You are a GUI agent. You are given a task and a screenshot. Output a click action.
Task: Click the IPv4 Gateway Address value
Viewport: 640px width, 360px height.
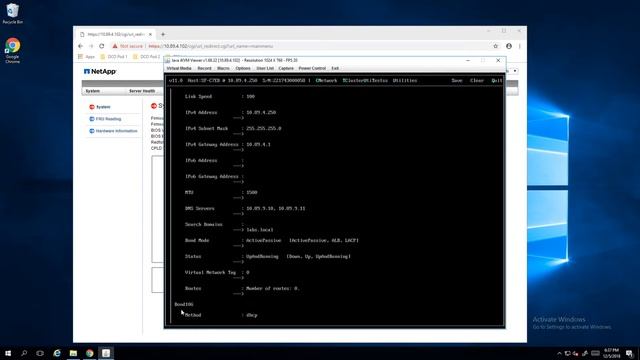pos(258,144)
